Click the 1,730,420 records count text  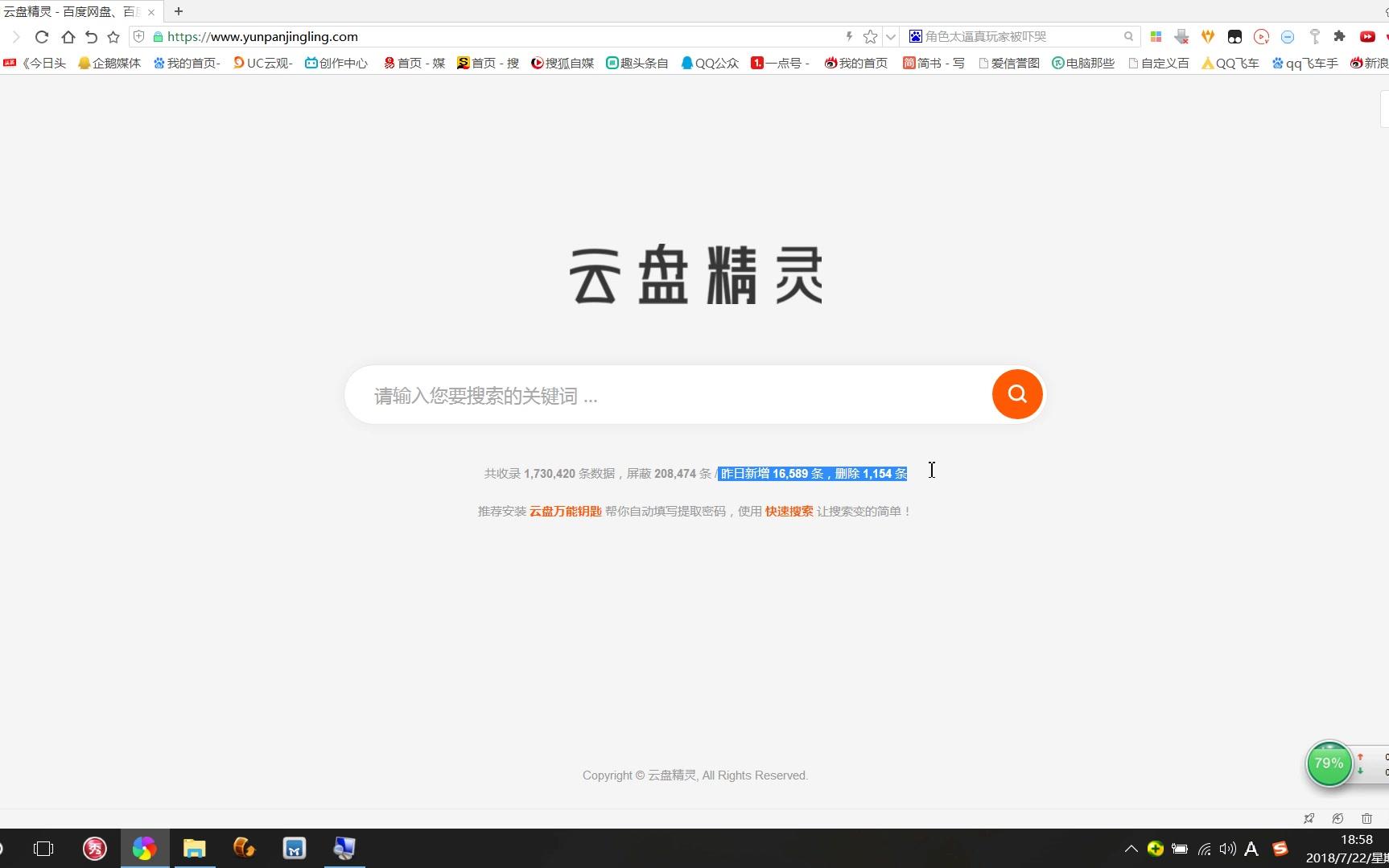(550, 474)
